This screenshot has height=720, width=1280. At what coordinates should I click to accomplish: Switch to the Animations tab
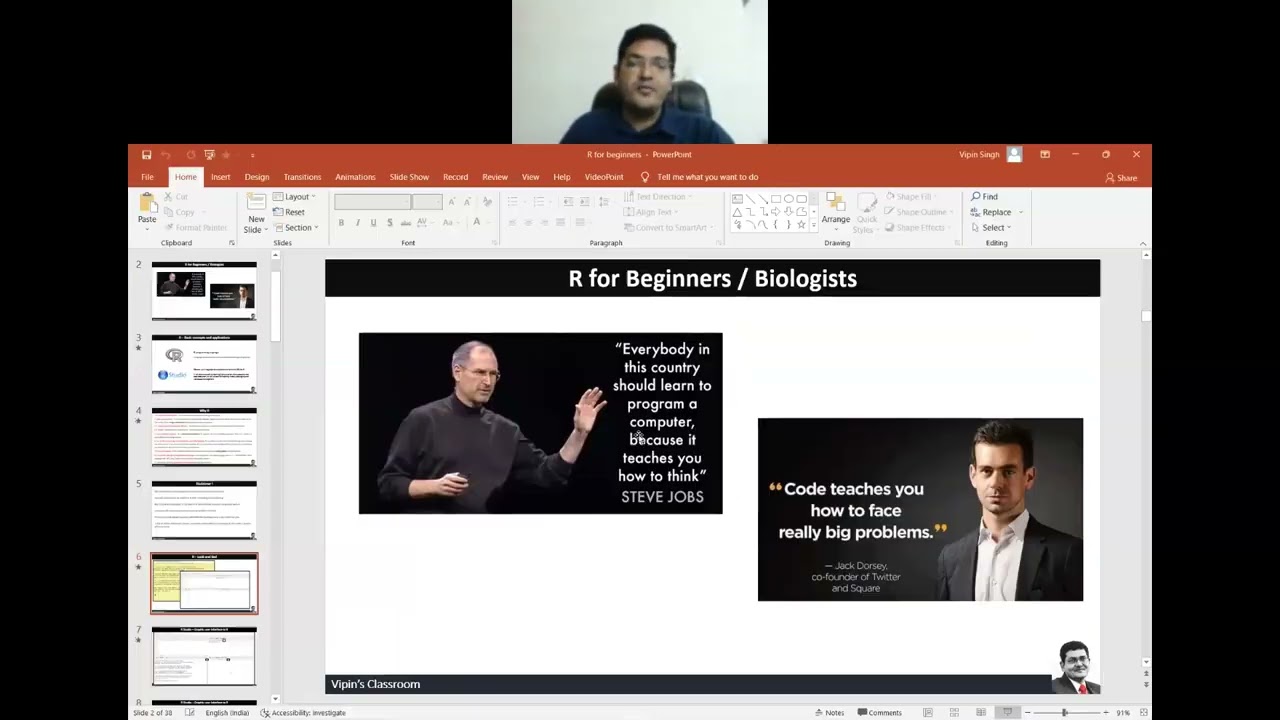pyautogui.click(x=355, y=177)
